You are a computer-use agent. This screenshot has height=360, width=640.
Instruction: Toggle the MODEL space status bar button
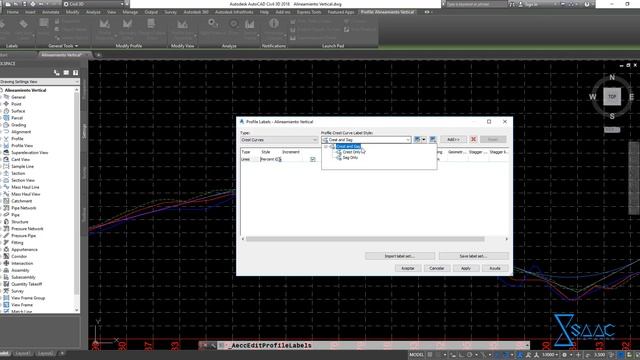tap(416, 355)
